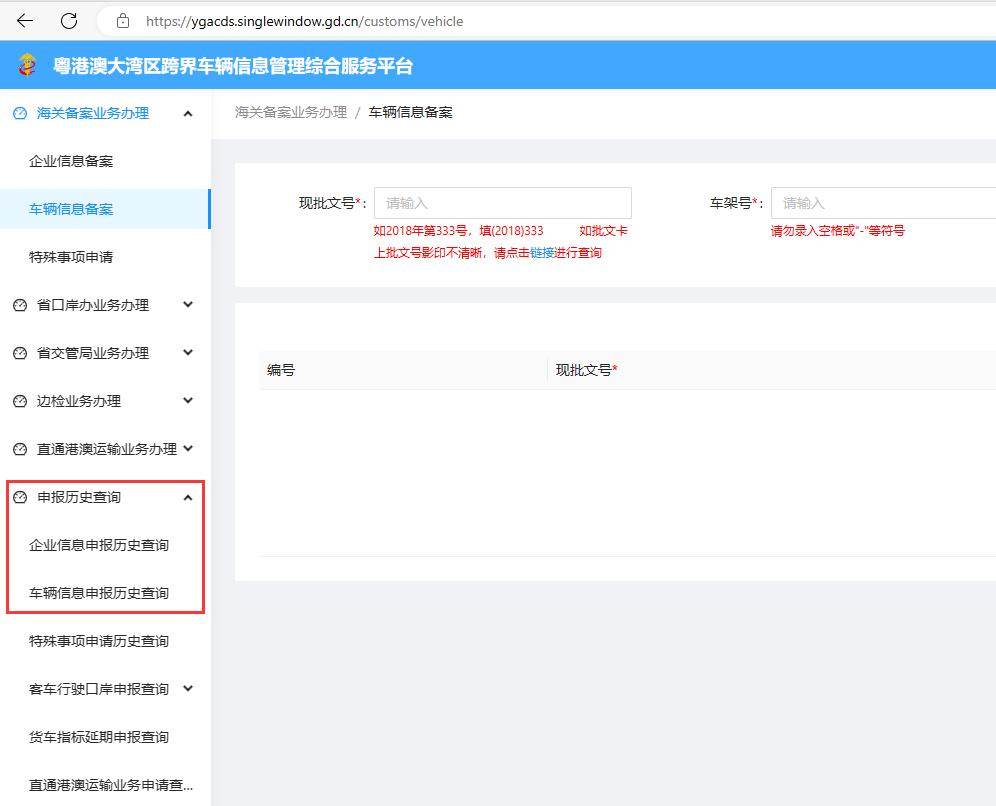Expand the 省交管局业务办理 chevron
Screen dimensions: 996x806
(x=188, y=353)
